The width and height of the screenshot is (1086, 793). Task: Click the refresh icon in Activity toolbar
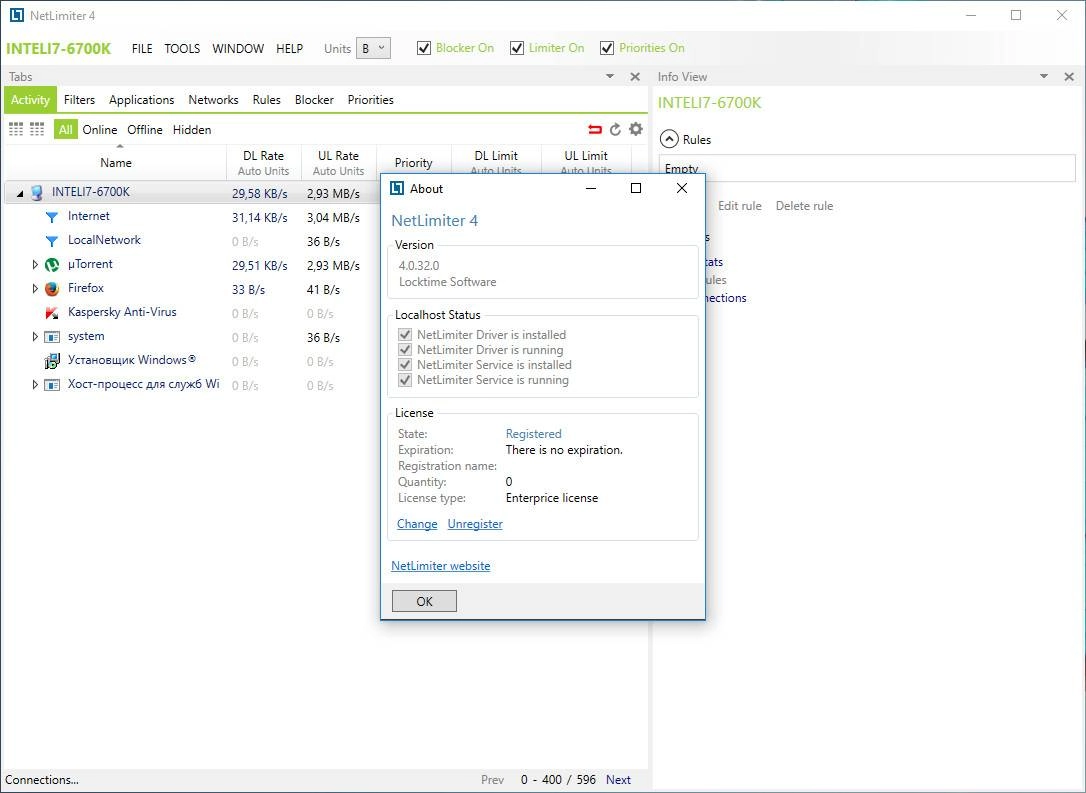pyautogui.click(x=615, y=130)
